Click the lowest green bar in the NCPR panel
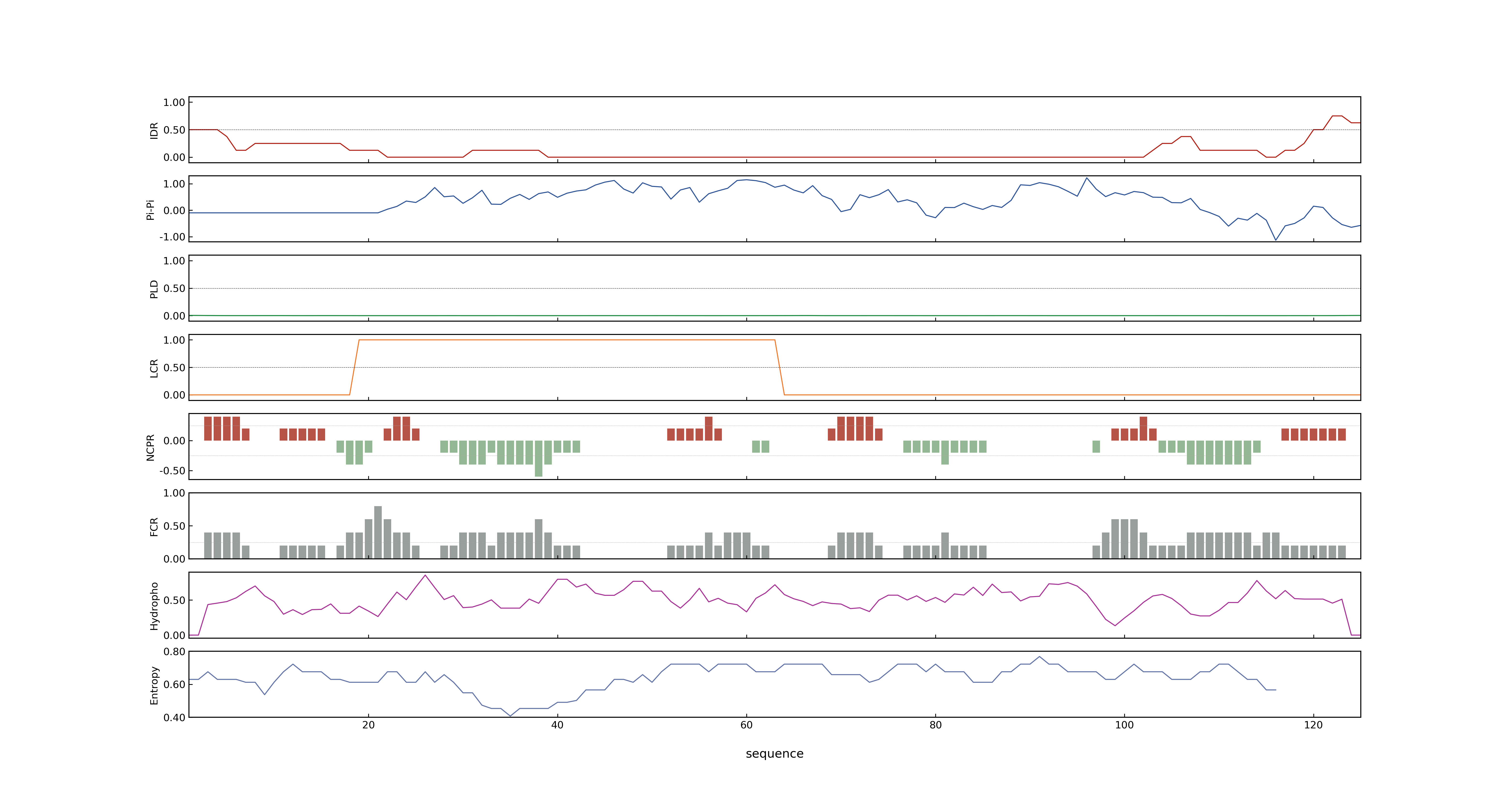Image resolution: width=1512 pixels, height=806 pixels. [x=539, y=459]
